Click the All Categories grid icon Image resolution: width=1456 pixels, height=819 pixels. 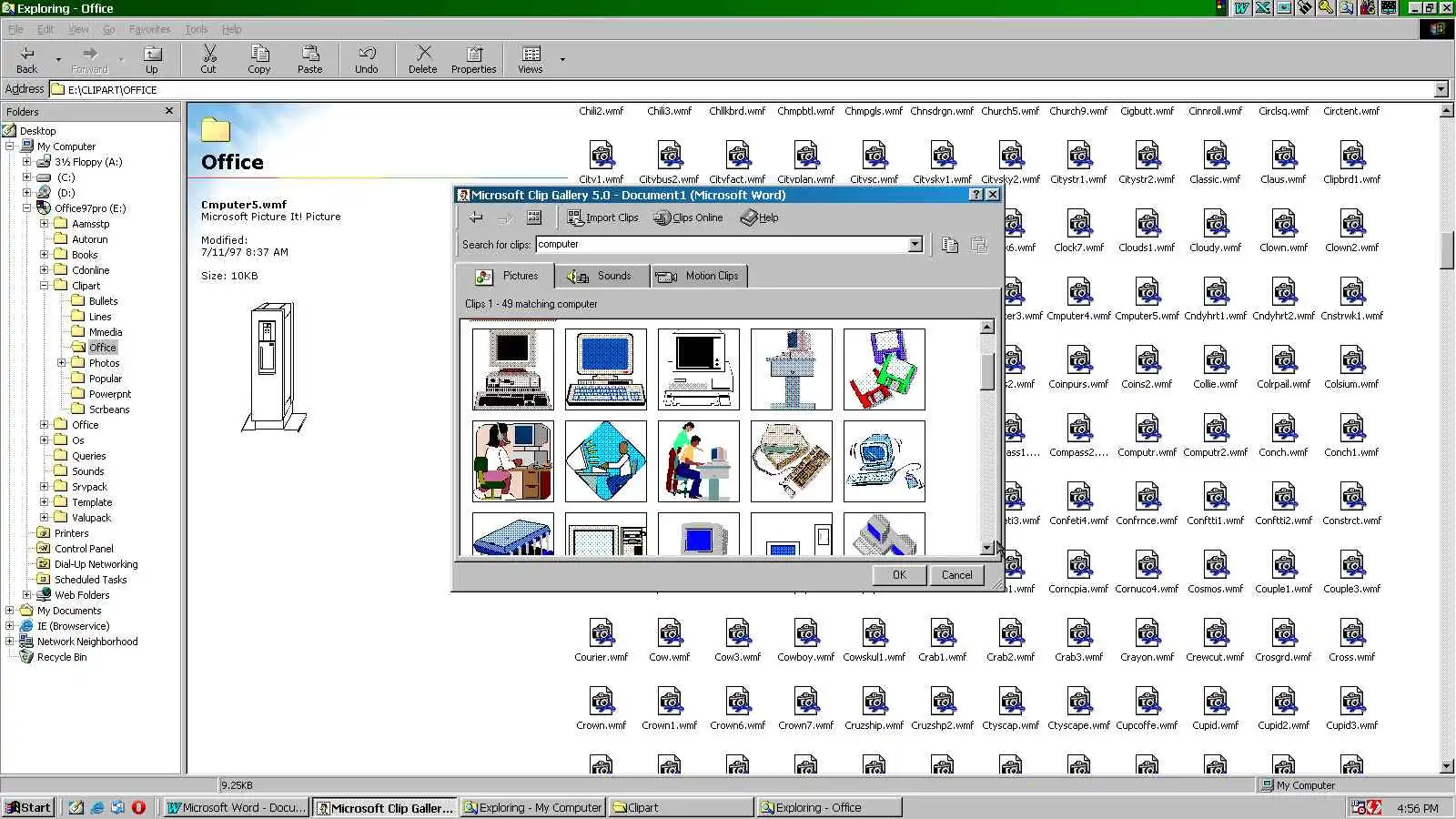tap(534, 217)
